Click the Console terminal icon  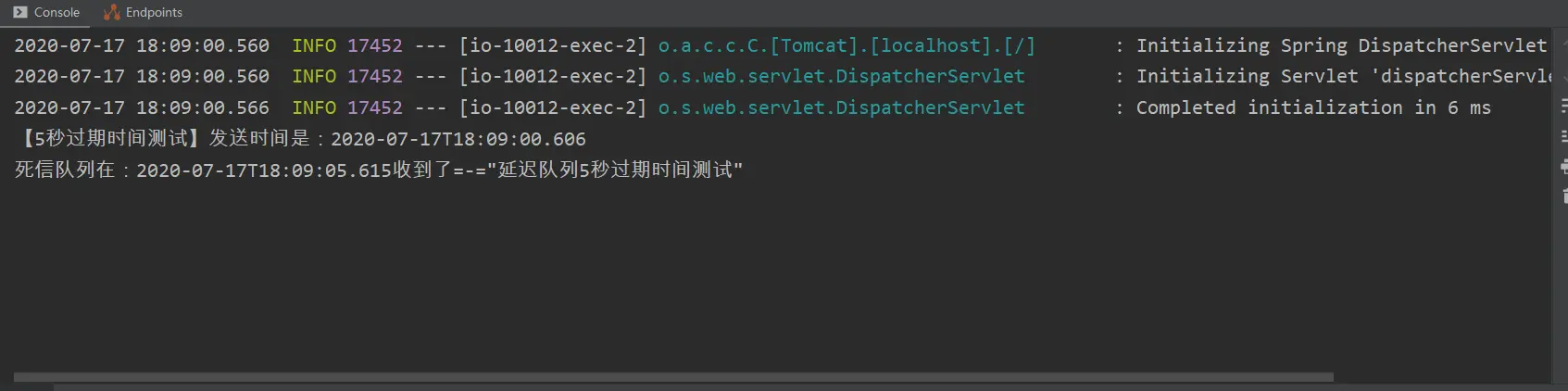[20, 12]
